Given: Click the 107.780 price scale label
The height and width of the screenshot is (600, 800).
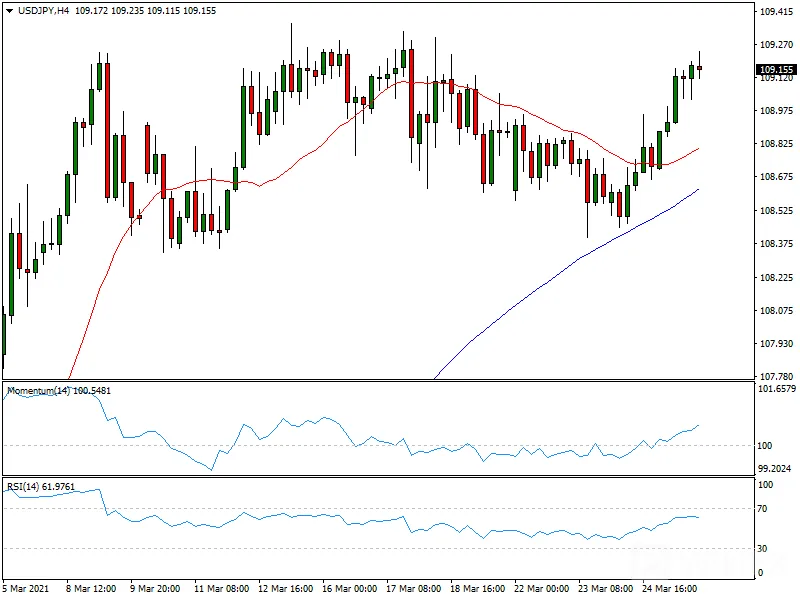Looking at the screenshot, I should [x=776, y=377].
